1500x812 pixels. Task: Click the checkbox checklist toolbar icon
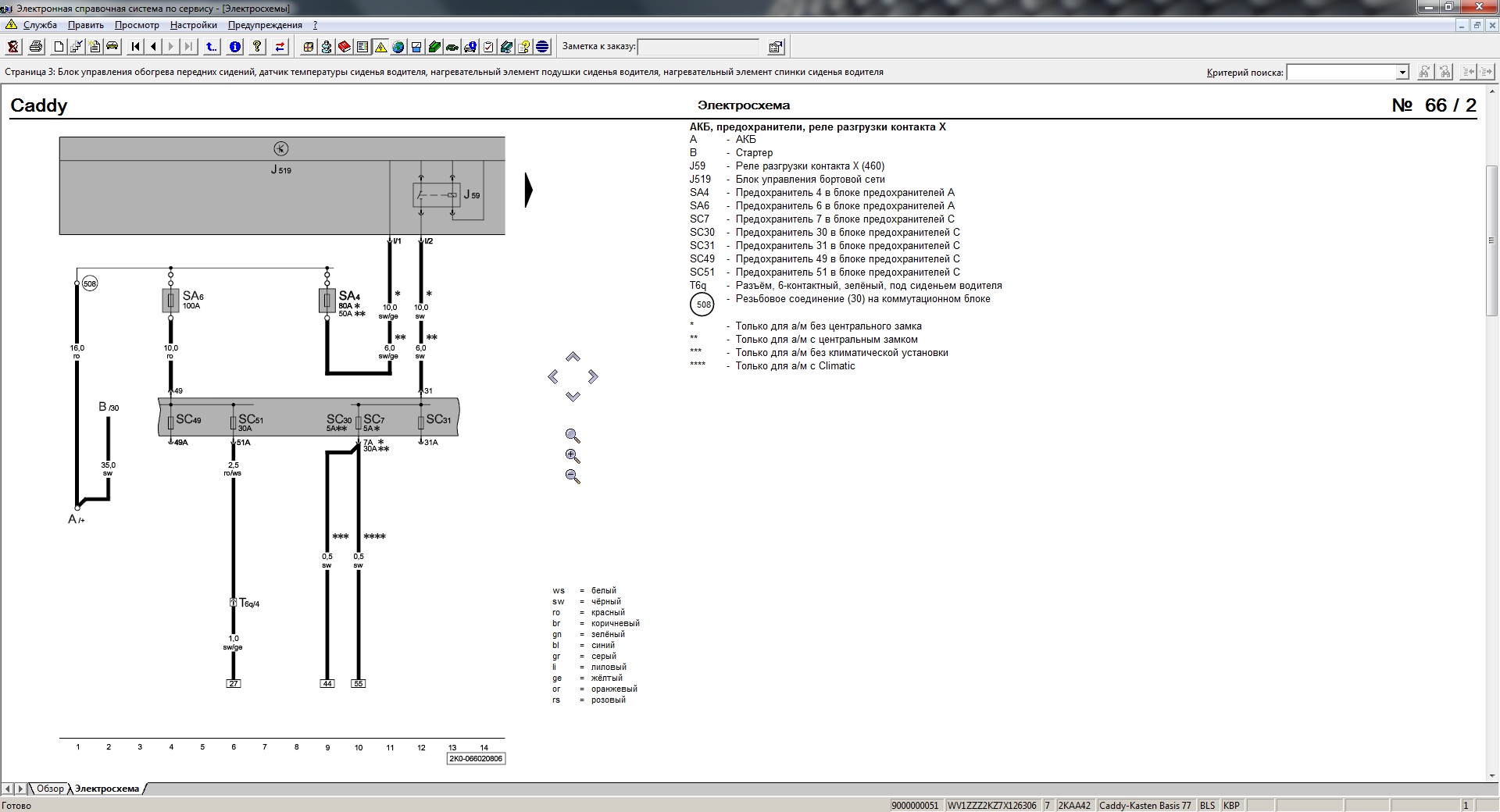[488, 47]
